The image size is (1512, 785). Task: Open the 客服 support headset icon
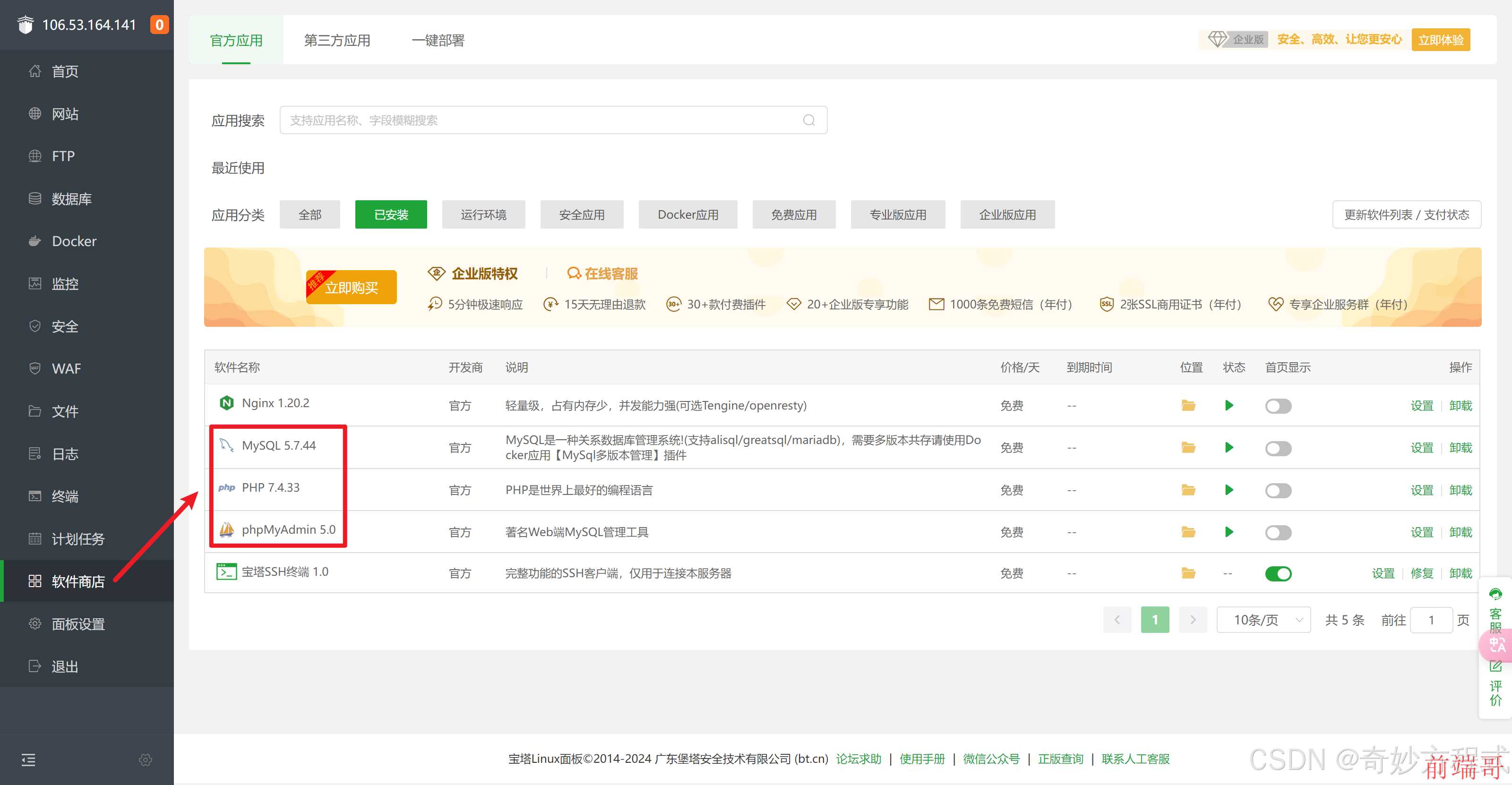[x=1495, y=595]
